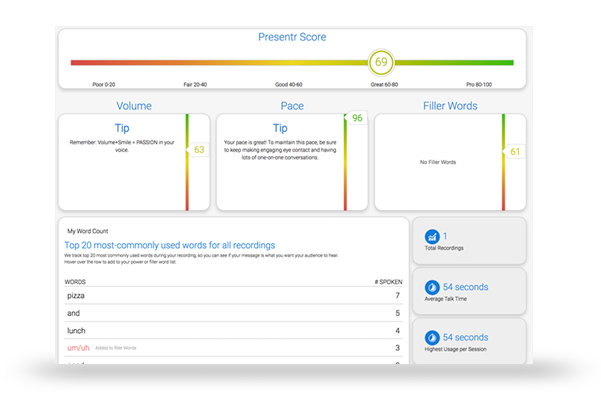
Task: Select the pizza word row
Action: (x=233, y=296)
